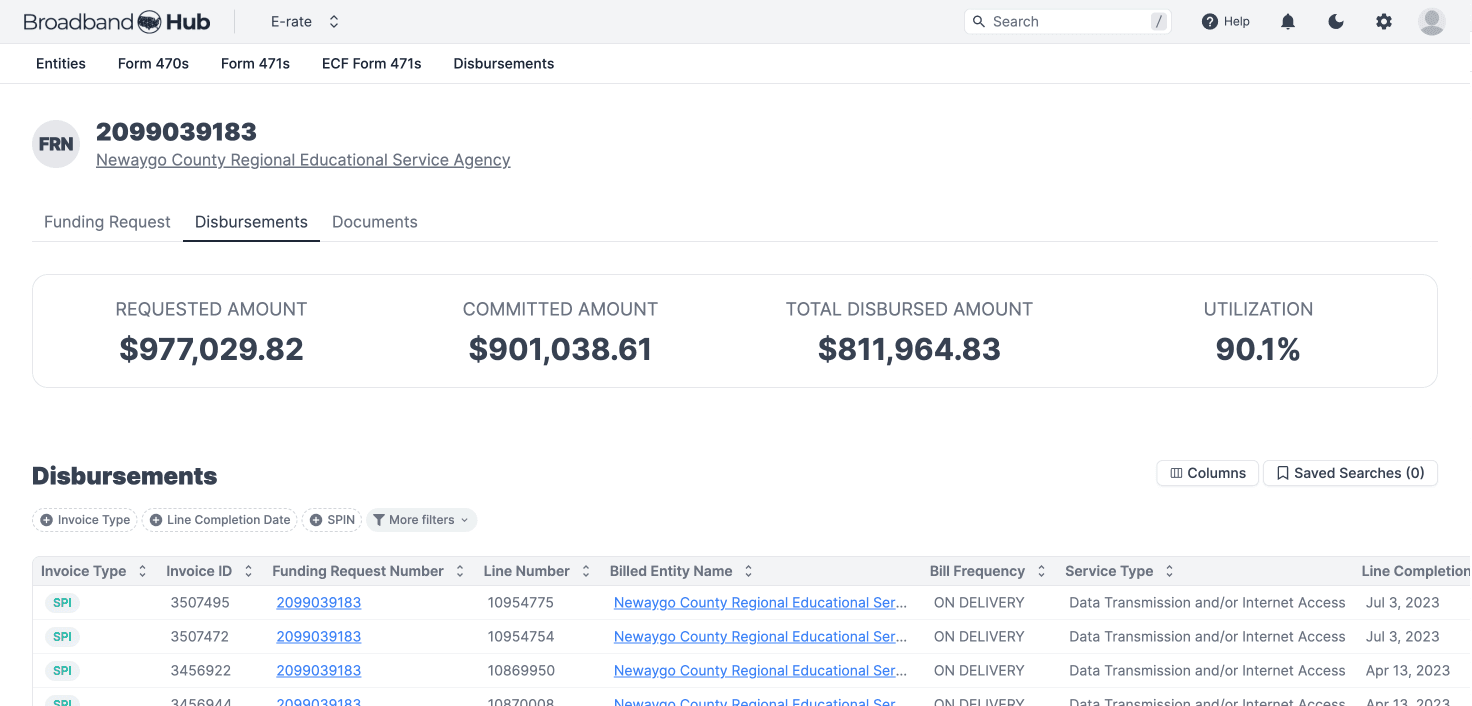Click the FRN badge next to 2099039183
This screenshot has width=1472, height=706.
point(55,144)
